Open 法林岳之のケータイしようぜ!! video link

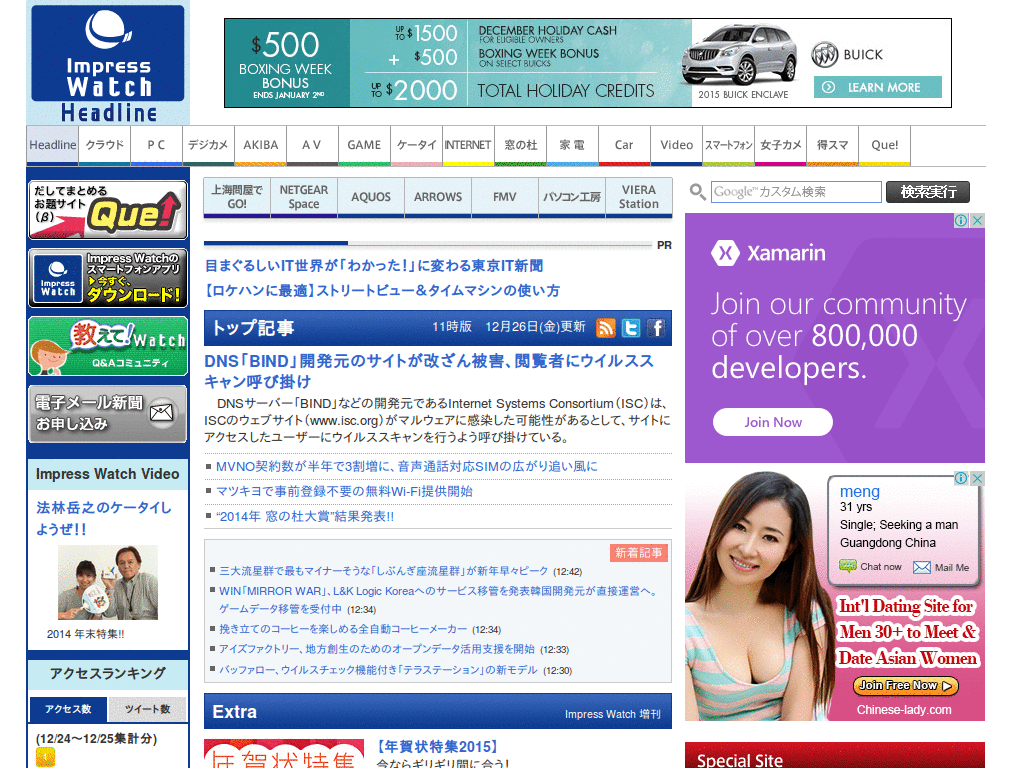pyautogui.click(x=104, y=518)
